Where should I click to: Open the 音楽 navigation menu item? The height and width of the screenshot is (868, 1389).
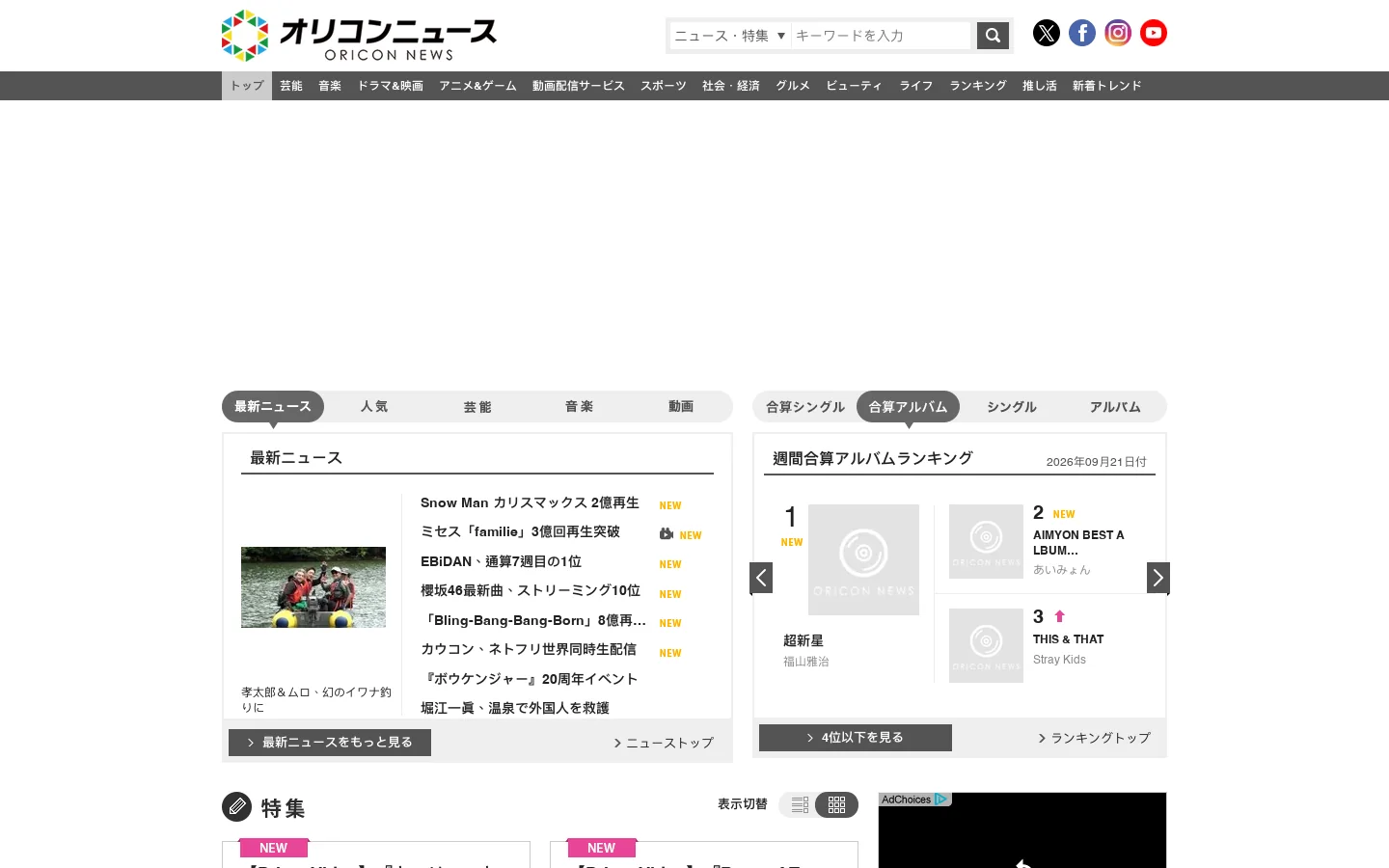click(330, 86)
